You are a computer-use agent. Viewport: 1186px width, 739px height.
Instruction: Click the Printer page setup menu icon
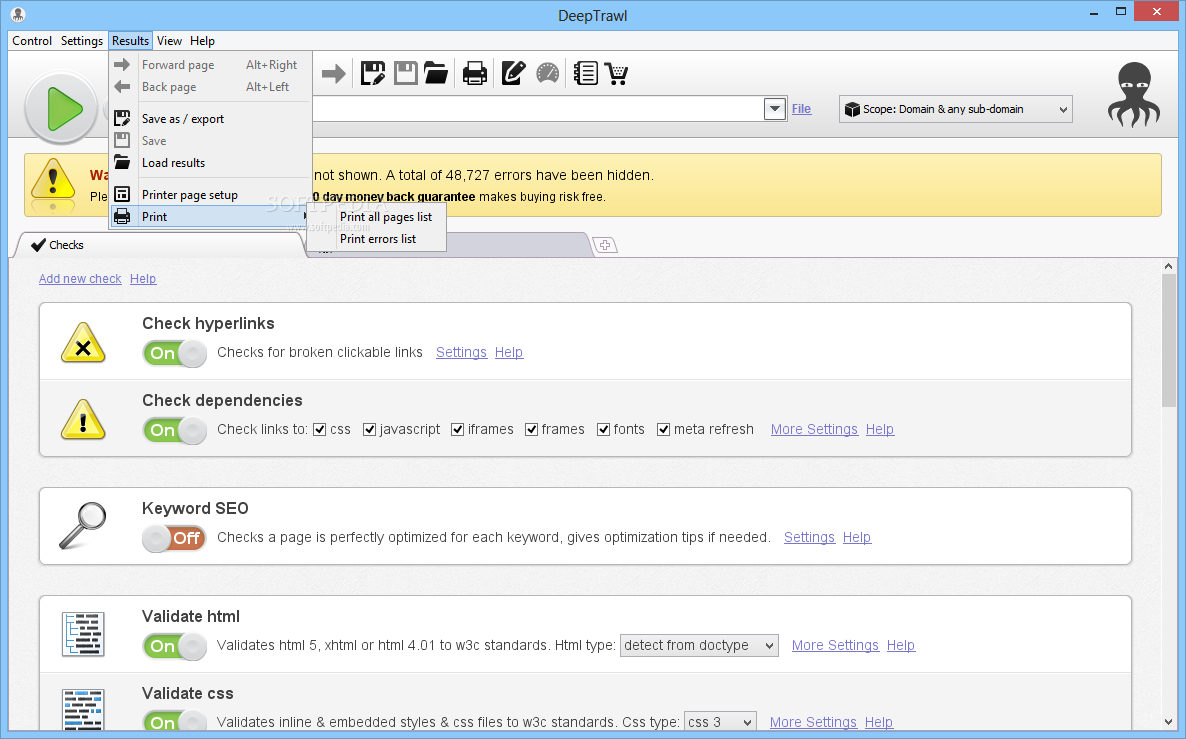[122, 195]
